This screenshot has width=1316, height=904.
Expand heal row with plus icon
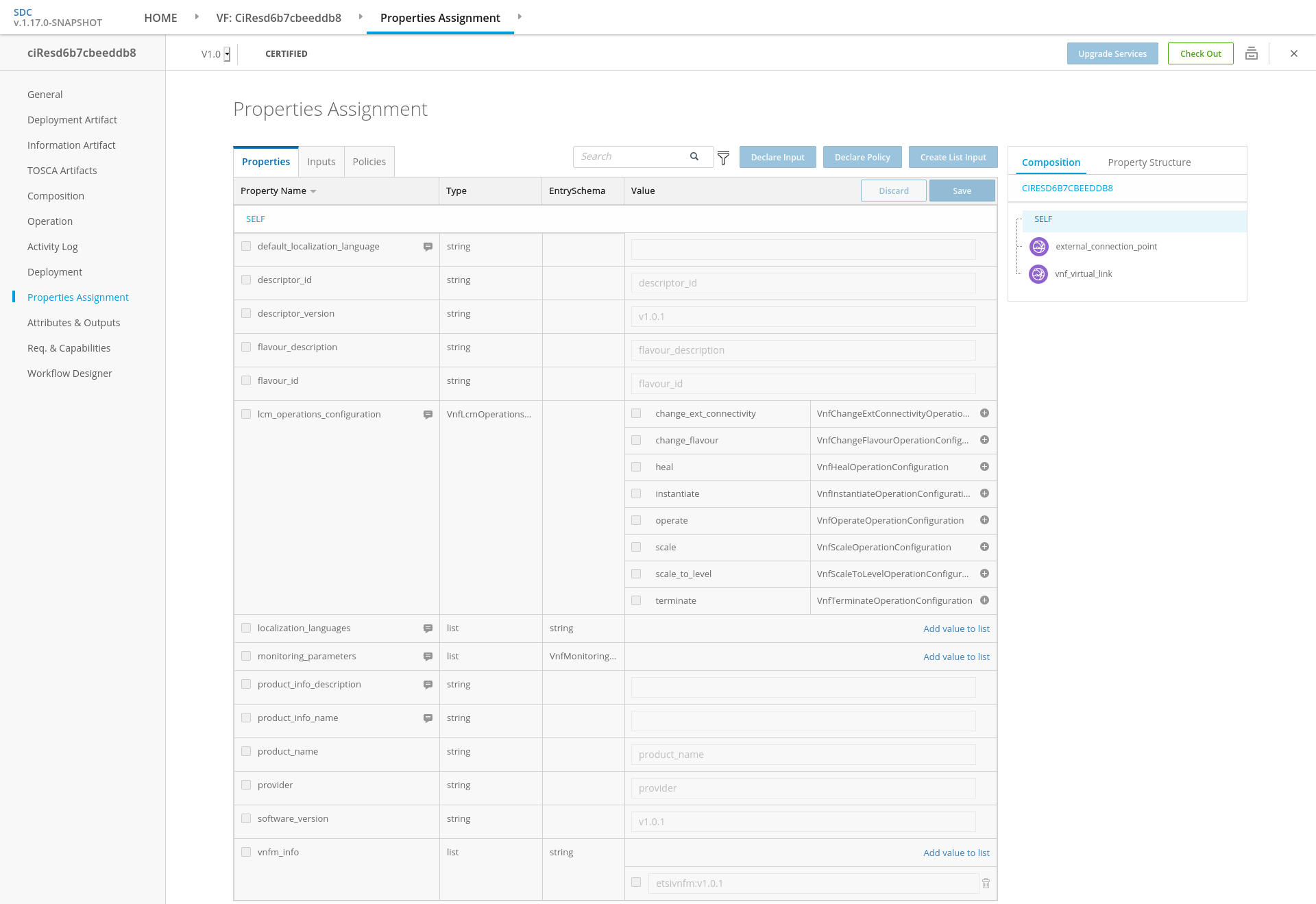coord(984,467)
